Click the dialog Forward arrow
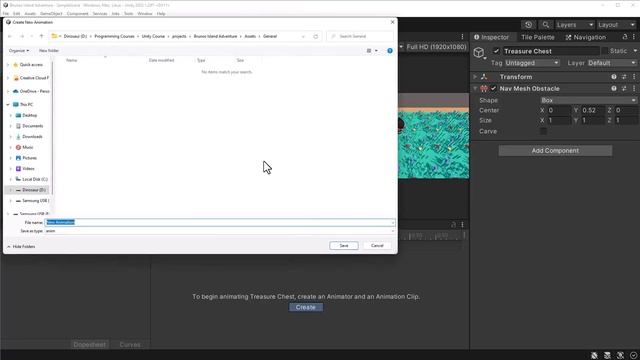 tap(22, 36)
